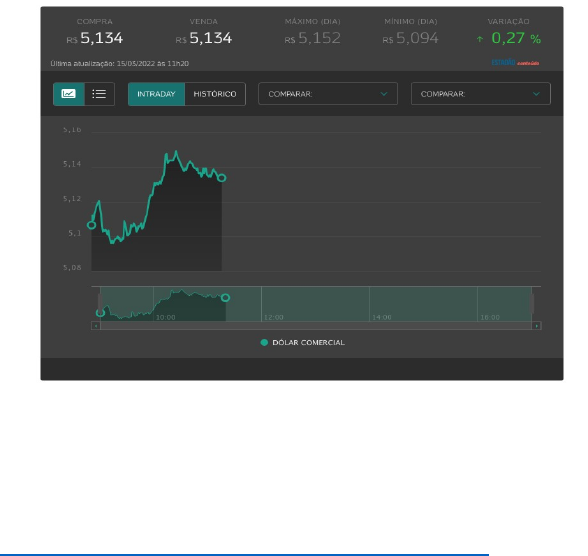Viewport: 588px width, 556px height.
Task: Open the Estadão conteúdo logo link
Action: (515, 63)
